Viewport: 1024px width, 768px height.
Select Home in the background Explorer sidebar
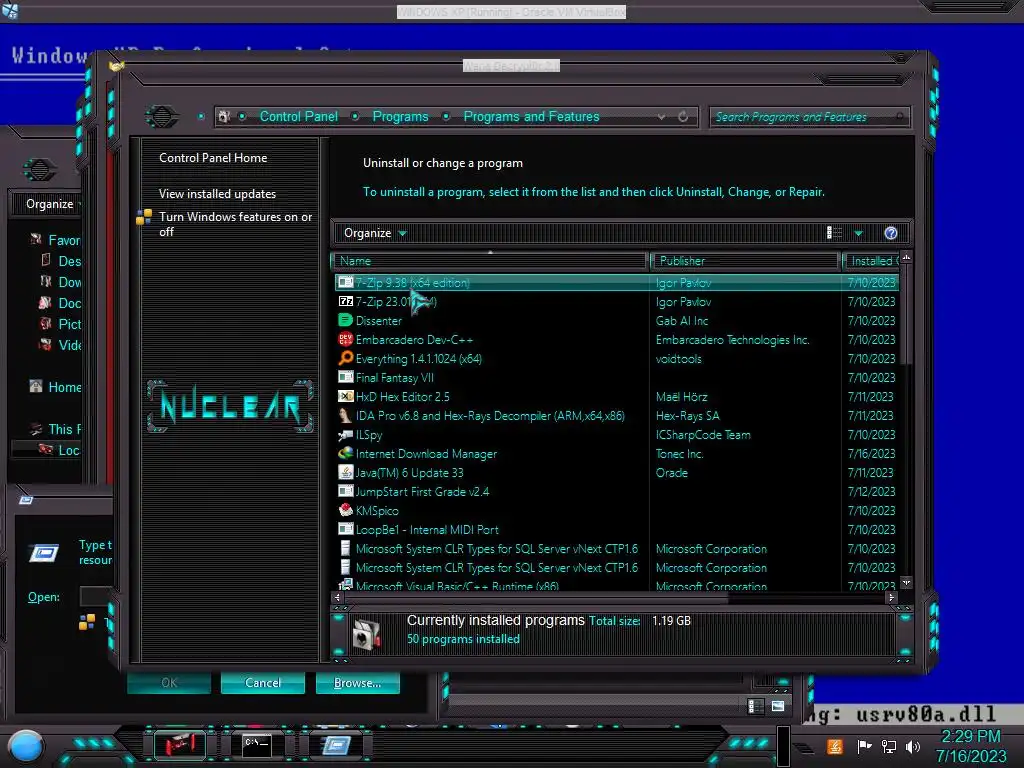tap(64, 387)
